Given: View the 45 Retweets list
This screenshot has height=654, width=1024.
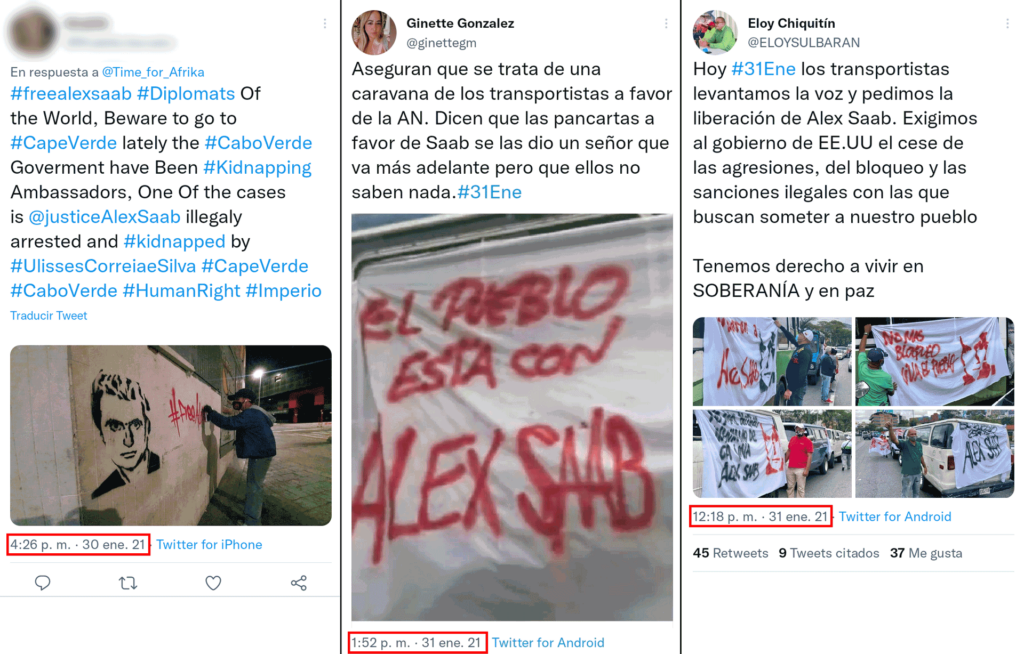Looking at the screenshot, I should [730, 553].
